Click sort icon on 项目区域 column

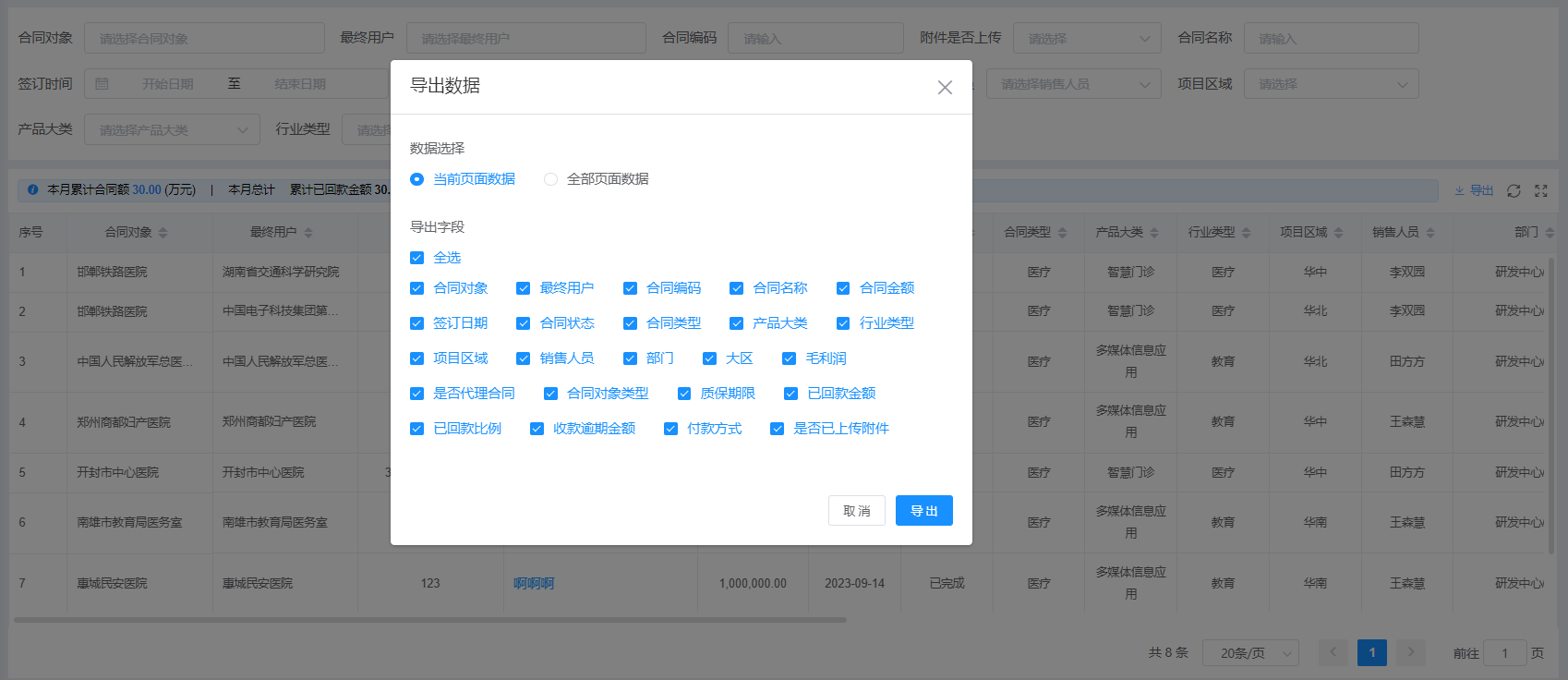(x=1339, y=233)
